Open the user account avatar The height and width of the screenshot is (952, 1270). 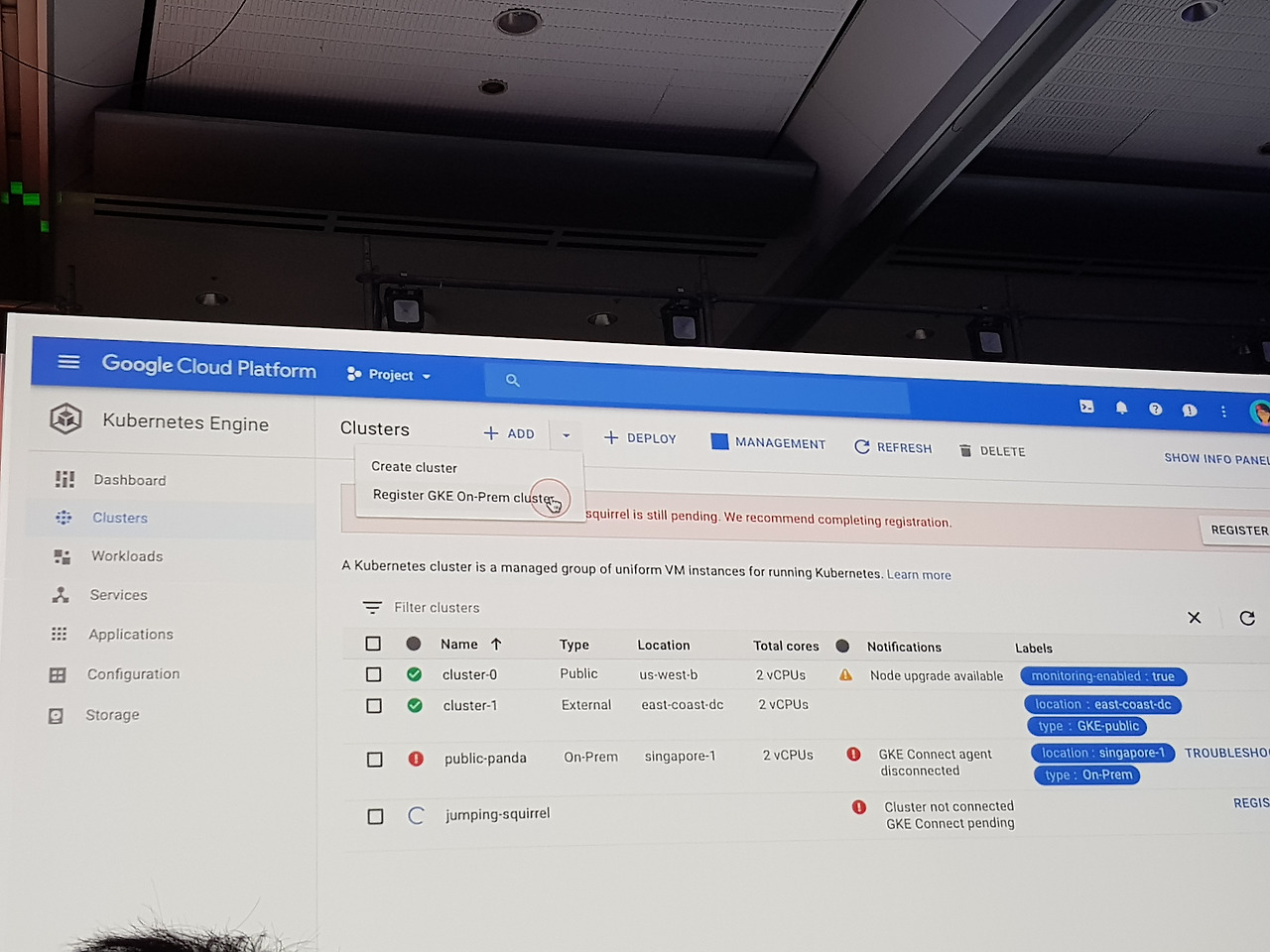tap(1259, 414)
